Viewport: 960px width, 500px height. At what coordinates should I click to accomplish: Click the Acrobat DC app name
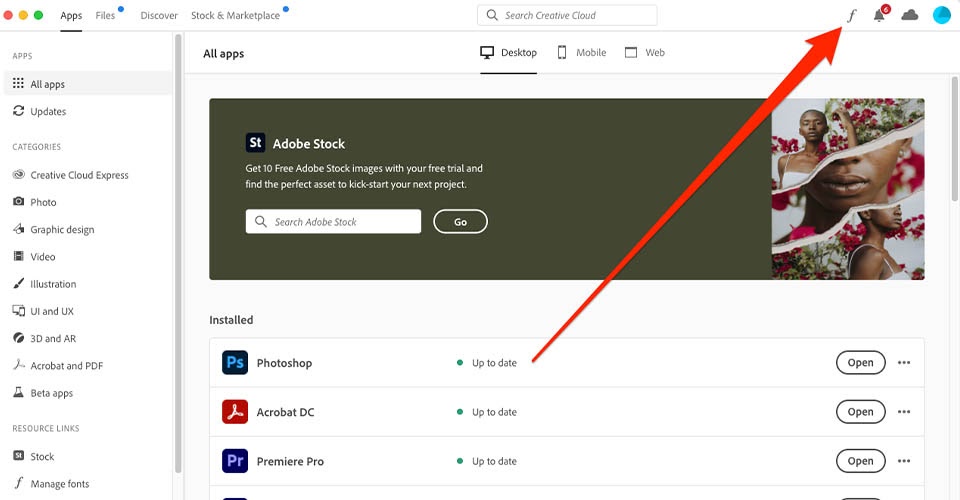click(285, 412)
